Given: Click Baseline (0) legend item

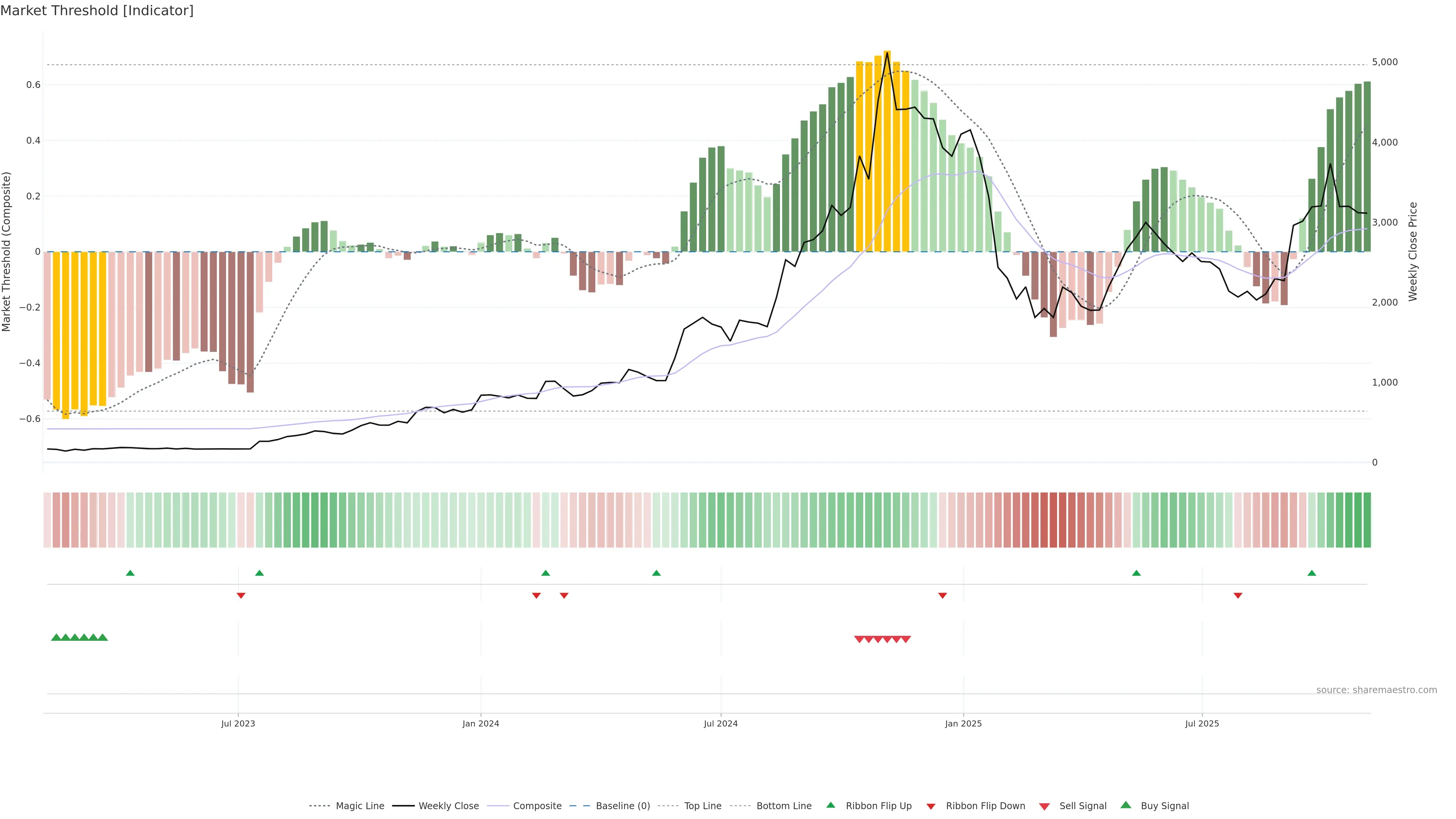Looking at the screenshot, I should pos(622,806).
